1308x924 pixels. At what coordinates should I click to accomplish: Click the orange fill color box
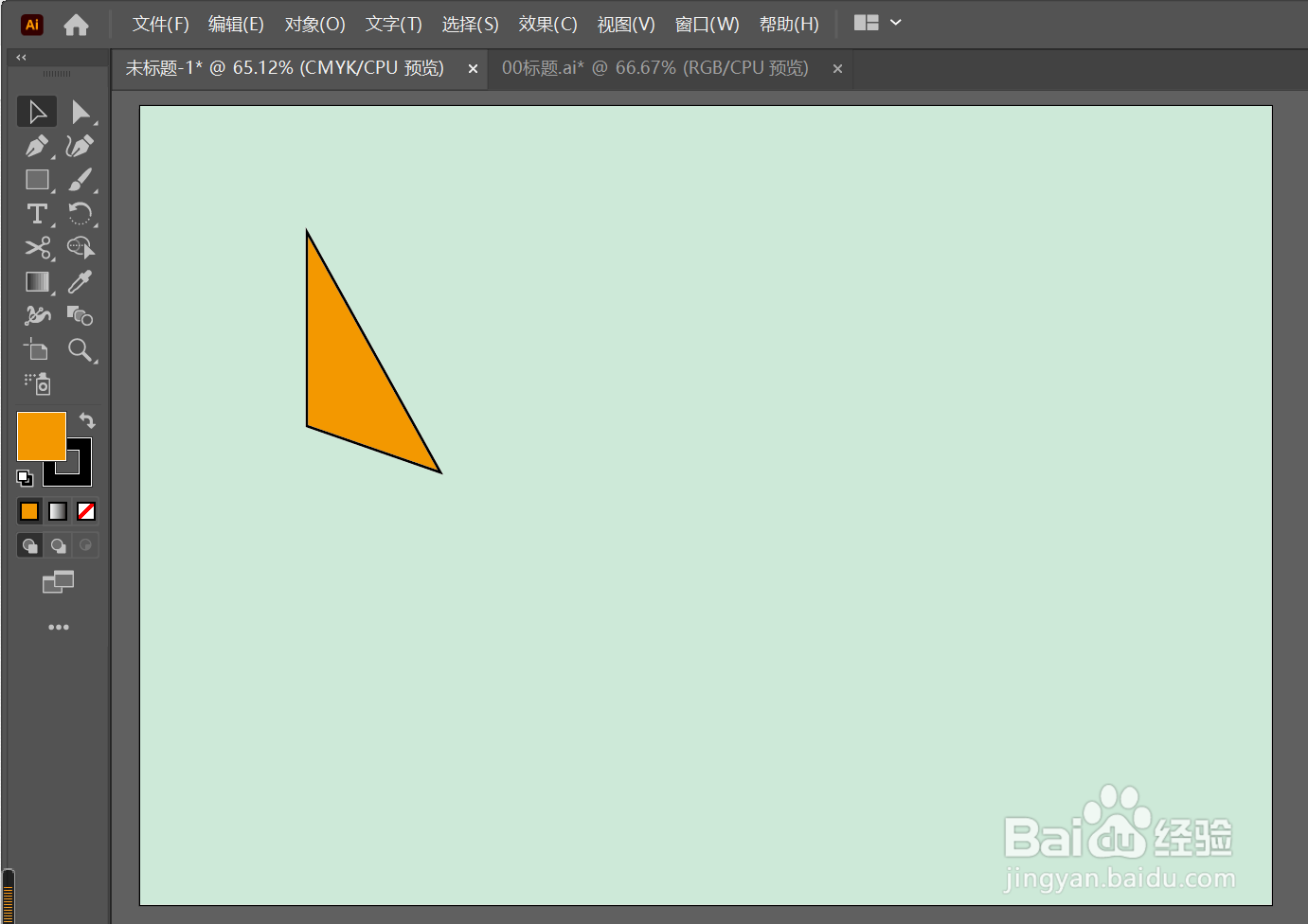(x=41, y=435)
